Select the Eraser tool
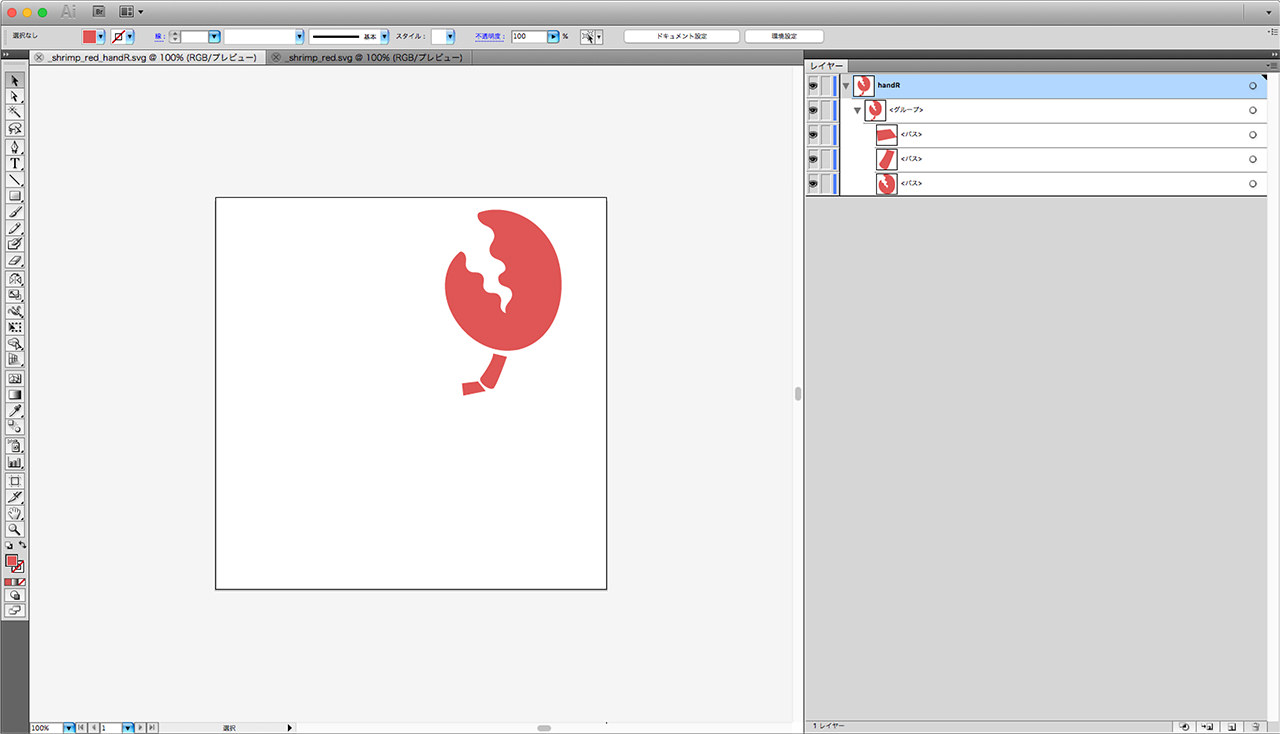This screenshot has width=1280, height=734. pyautogui.click(x=15, y=260)
